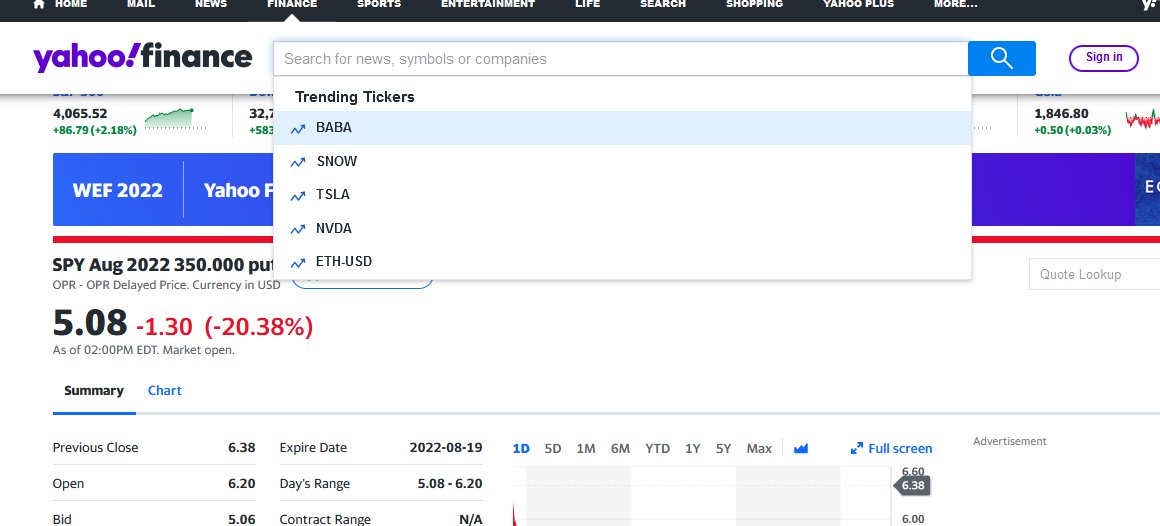Image resolution: width=1160 pixels, height=526 pixels.
Task: Select BABA from trending tickers
Action: coord(622,128)
